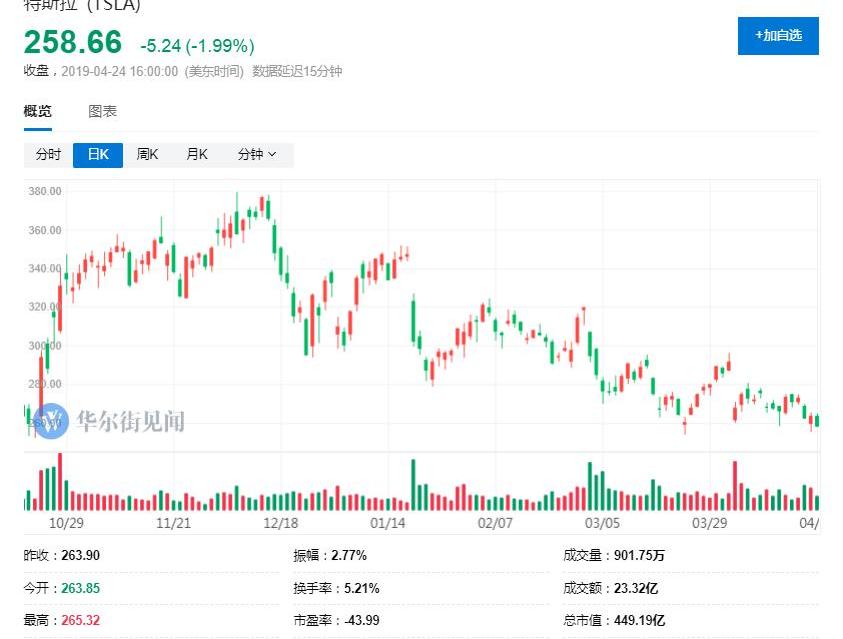Viewport: 843px width, 639px height.
Task: Click the 数据延迟15分钟 notice
Action: point(297,71)
